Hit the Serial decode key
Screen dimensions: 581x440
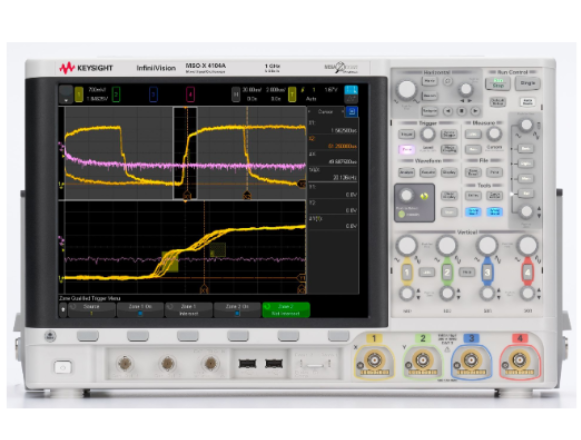526,149
